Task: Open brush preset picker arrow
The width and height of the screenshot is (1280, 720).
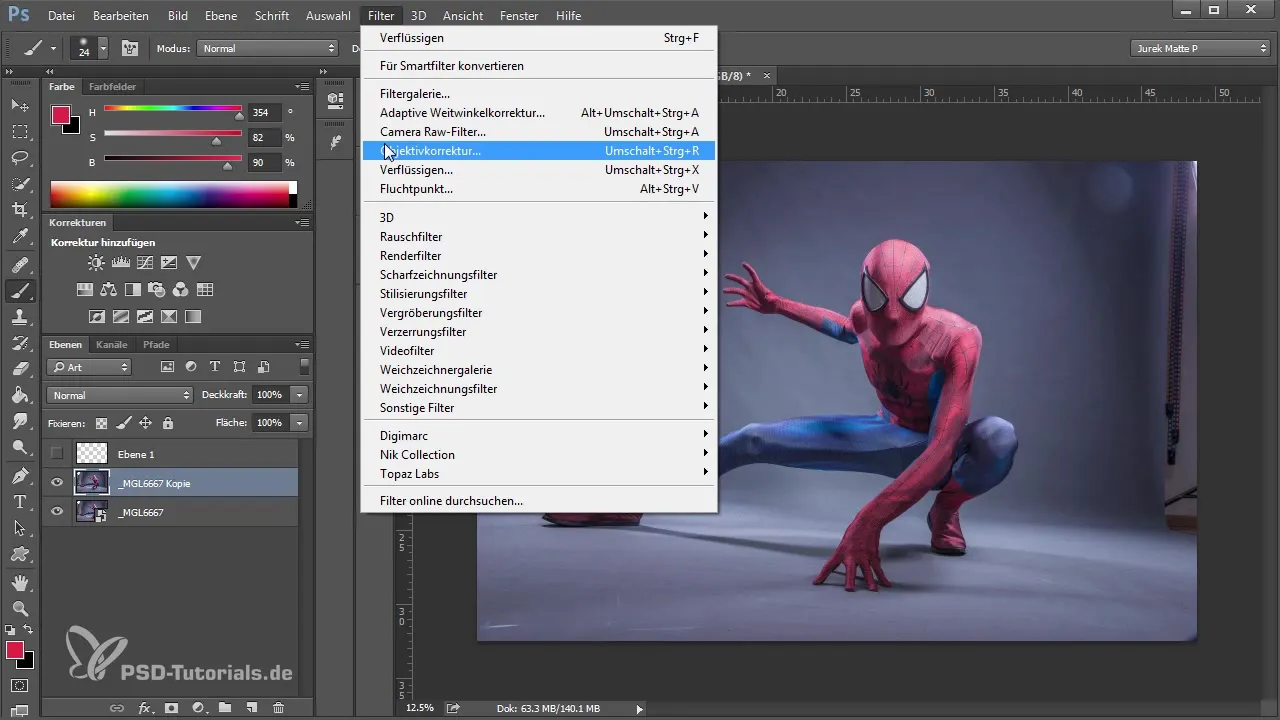Action: tap(103, 48)
